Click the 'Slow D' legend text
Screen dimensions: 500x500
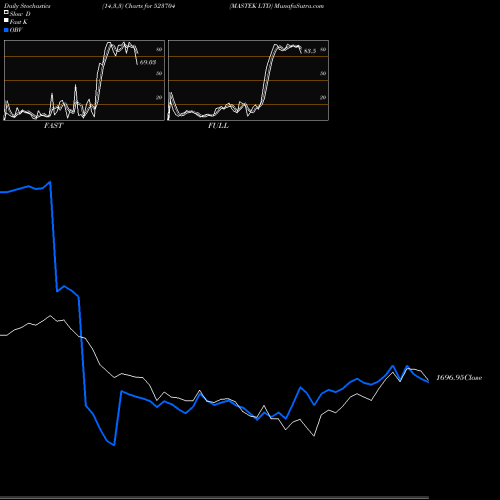20,14
